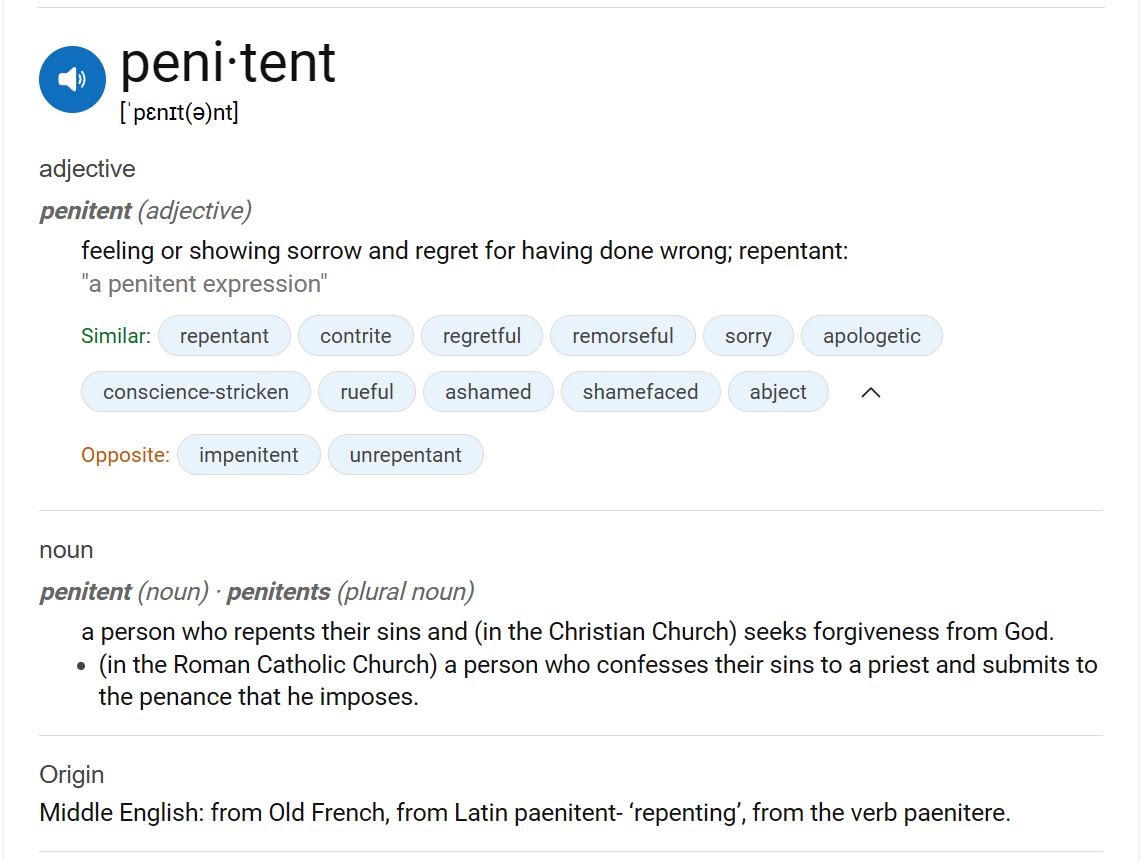1148x861 pixels.
Task: Click the 'rueful' similar word chip
Action: coord(366,392)
